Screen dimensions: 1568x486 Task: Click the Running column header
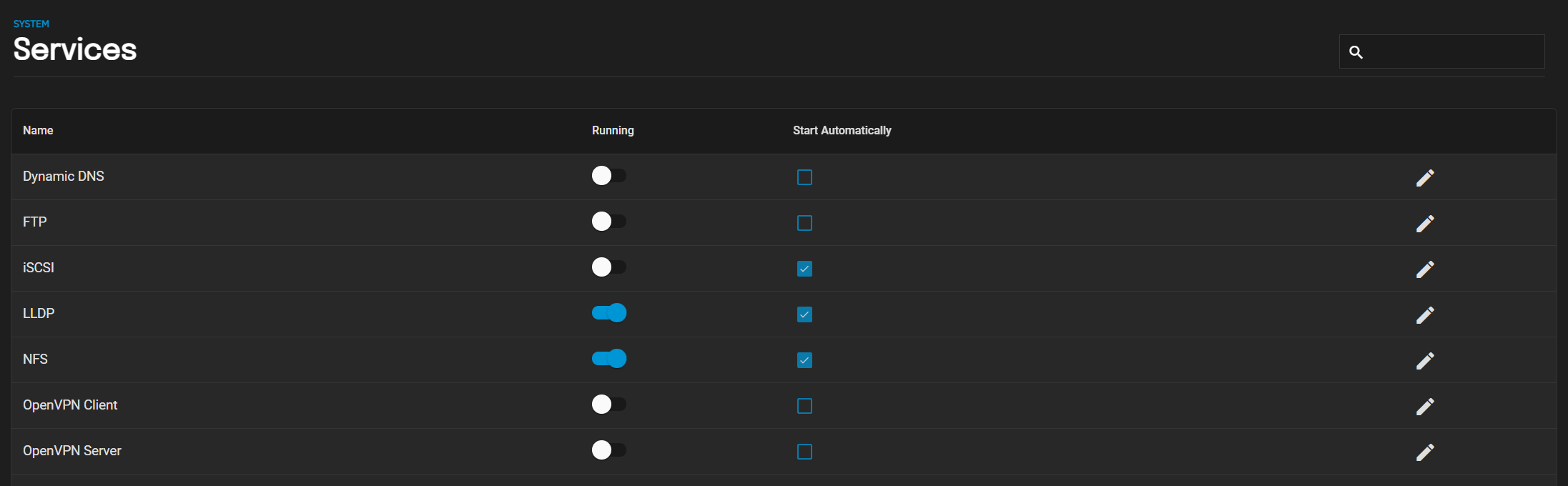coord(613,130)
